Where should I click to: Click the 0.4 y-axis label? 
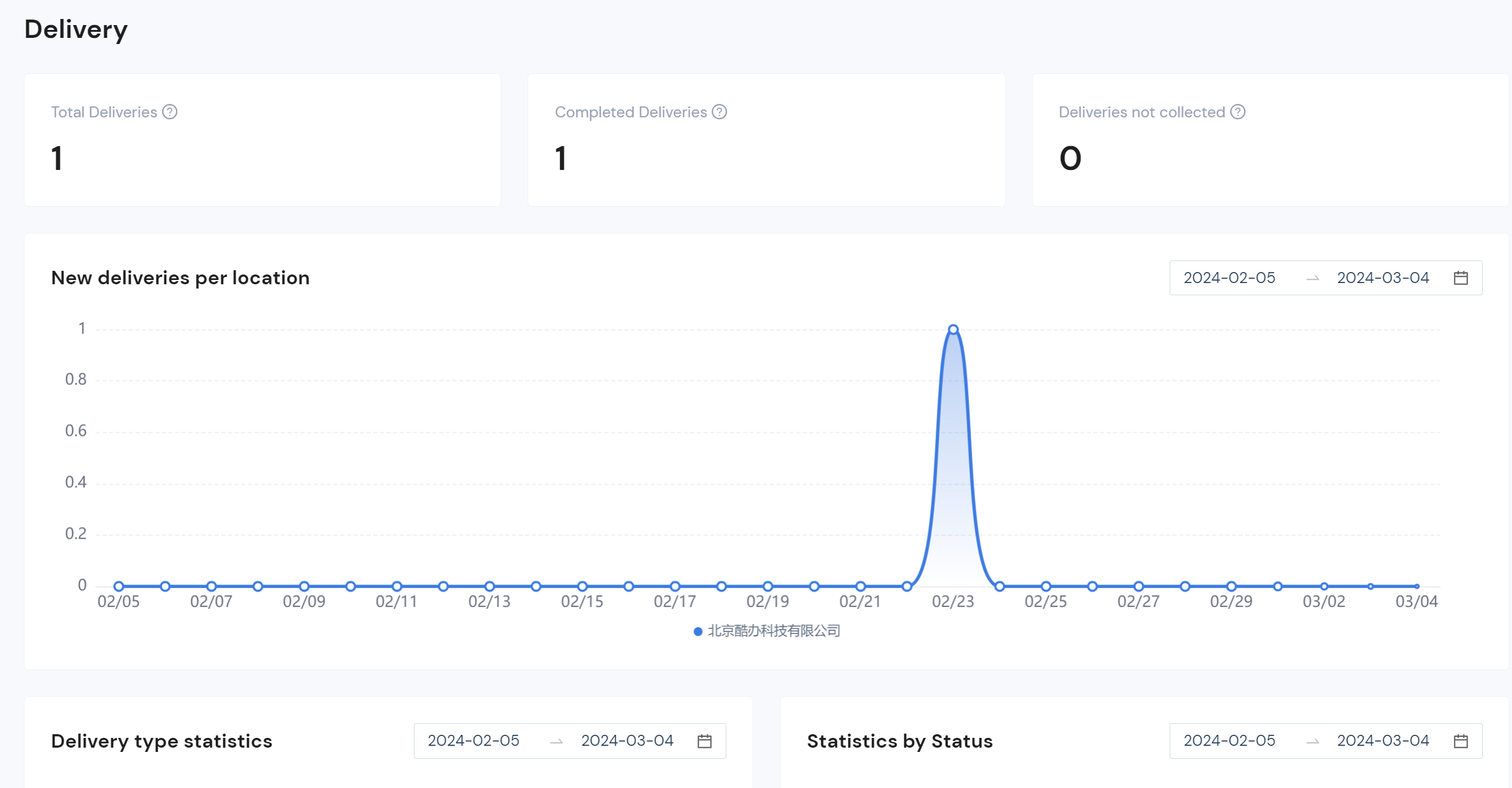coord(76,482)
